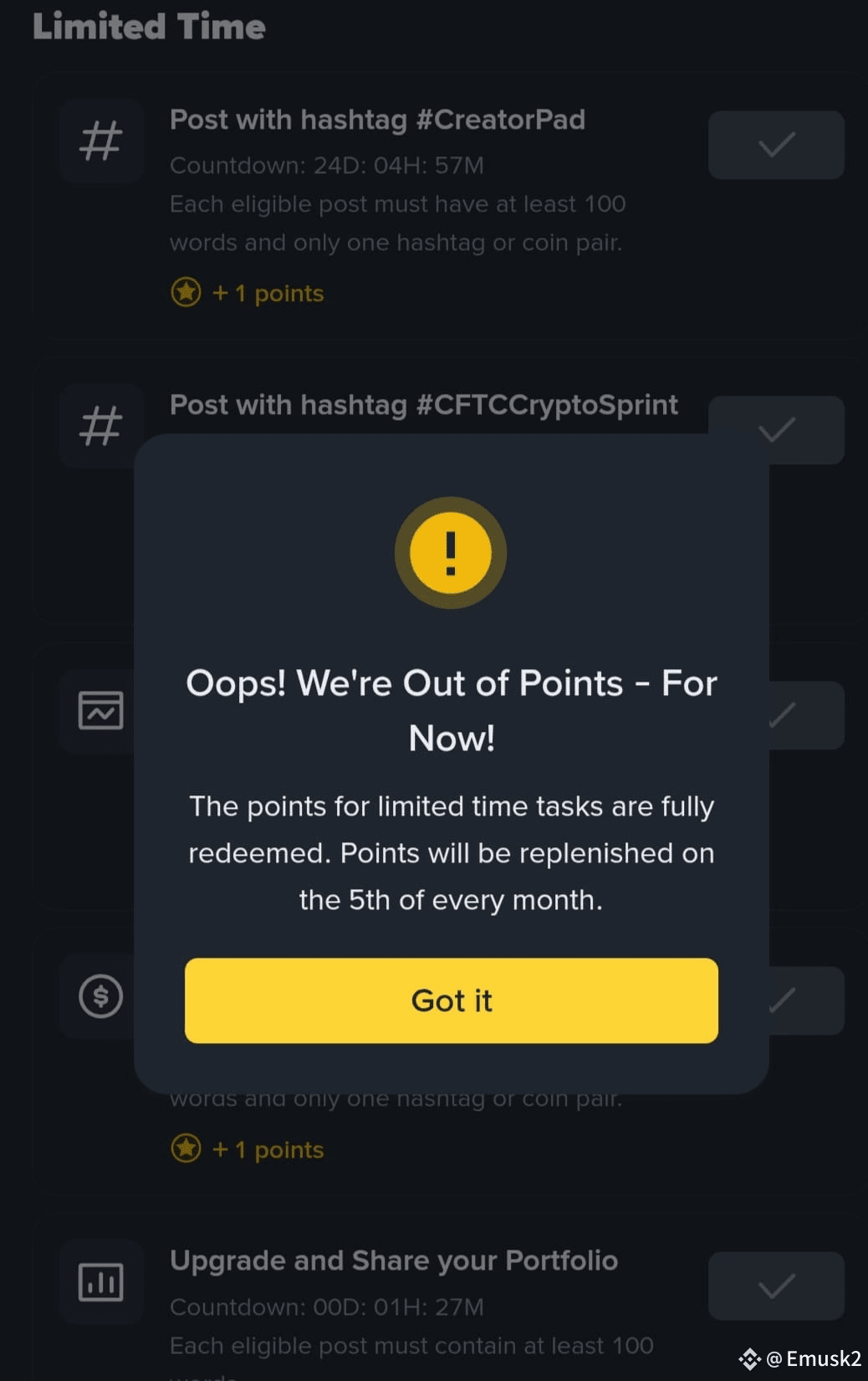Select the chart window task icon
This screenshot has width=868, height=1381.
[x=101, y=711]
